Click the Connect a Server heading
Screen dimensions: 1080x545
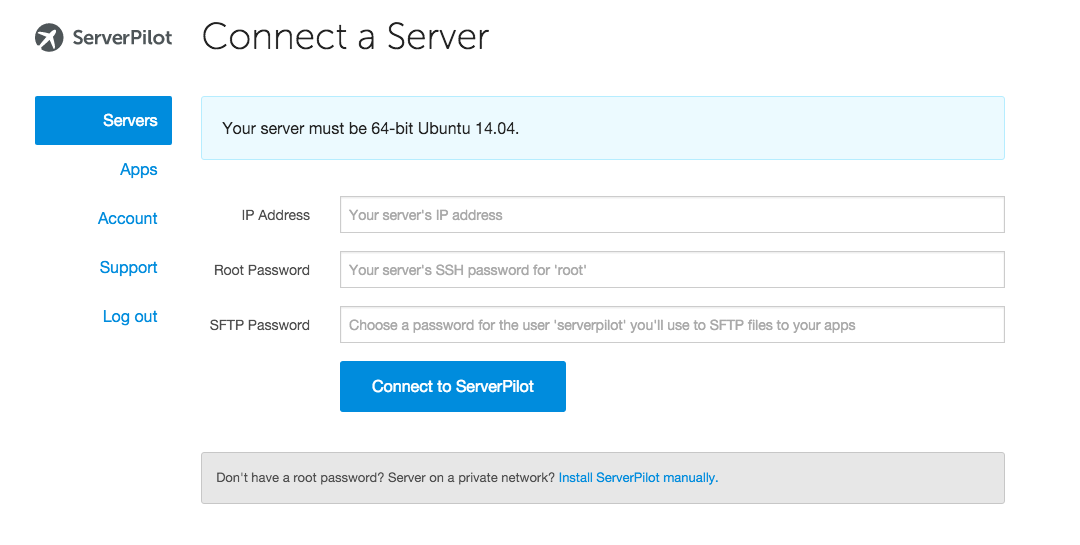pyautogui.click(x=345, y=37)
